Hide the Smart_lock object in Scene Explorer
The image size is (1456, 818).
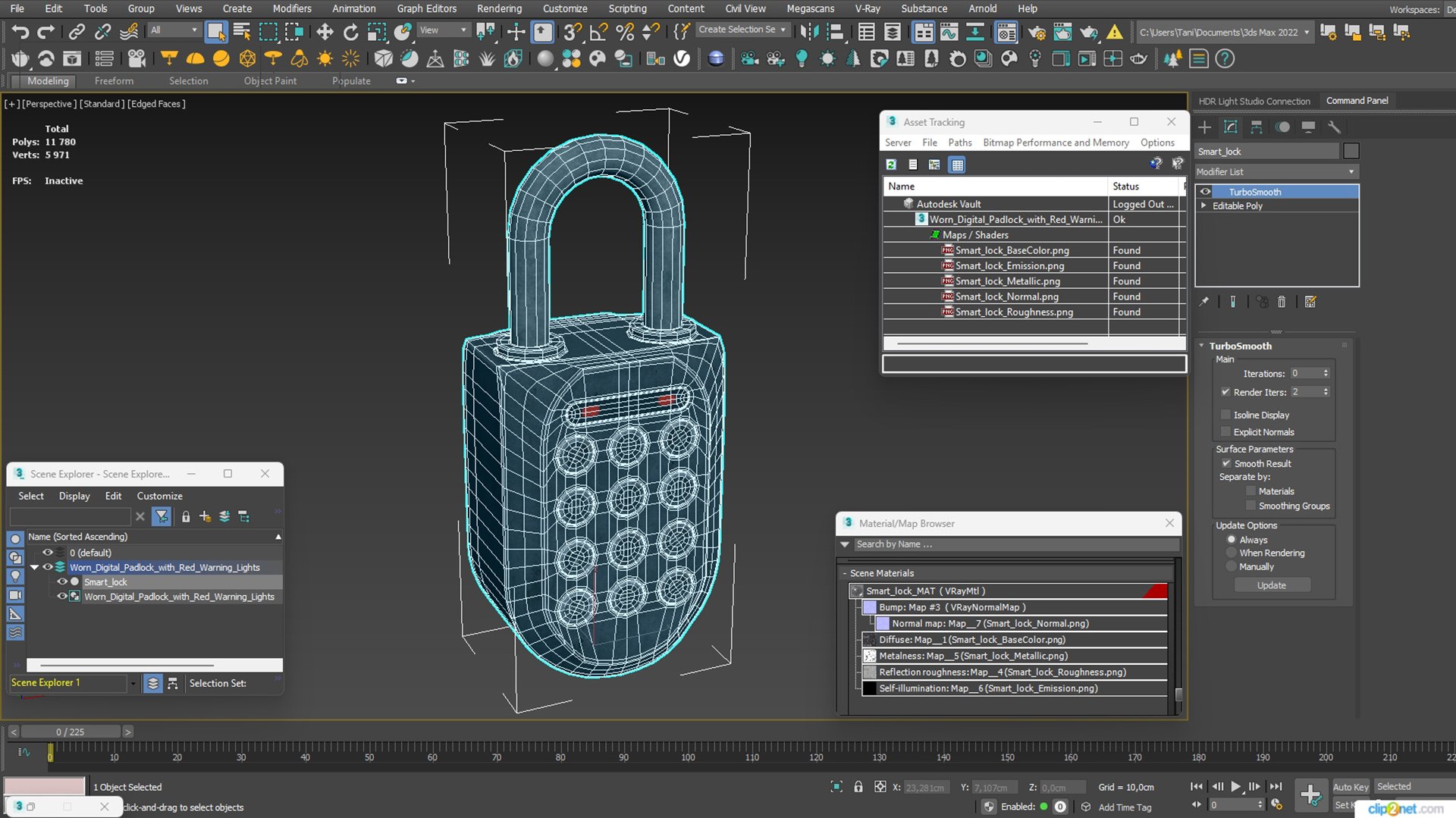tap(62, 582)
